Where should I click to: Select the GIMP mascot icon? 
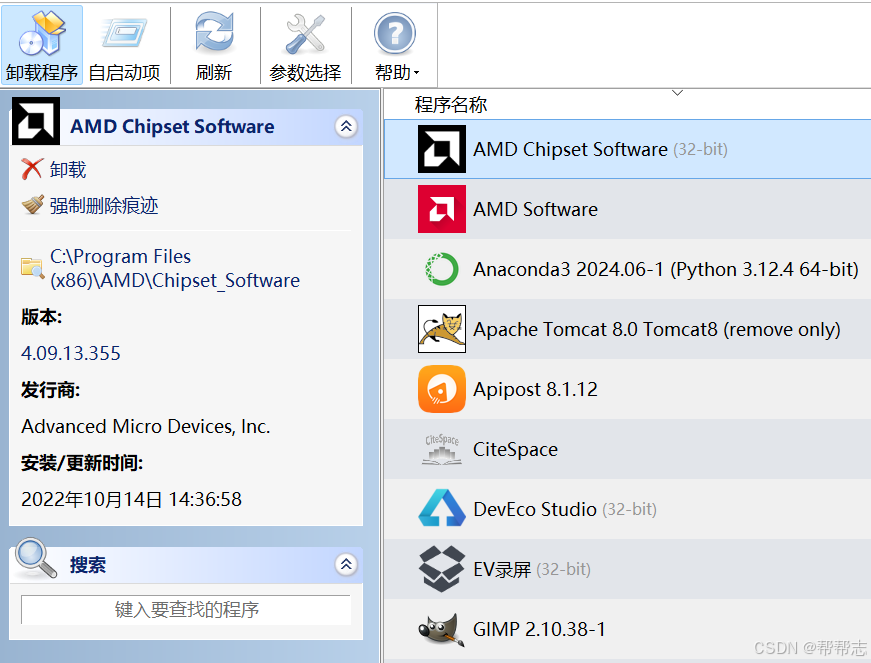[442, 629]
